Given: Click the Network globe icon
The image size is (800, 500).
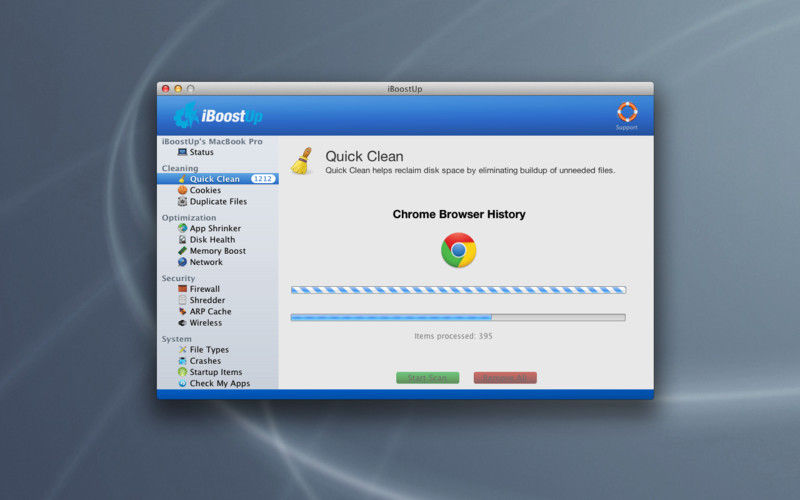Looking at the screenshot, I should click(182, 262).
